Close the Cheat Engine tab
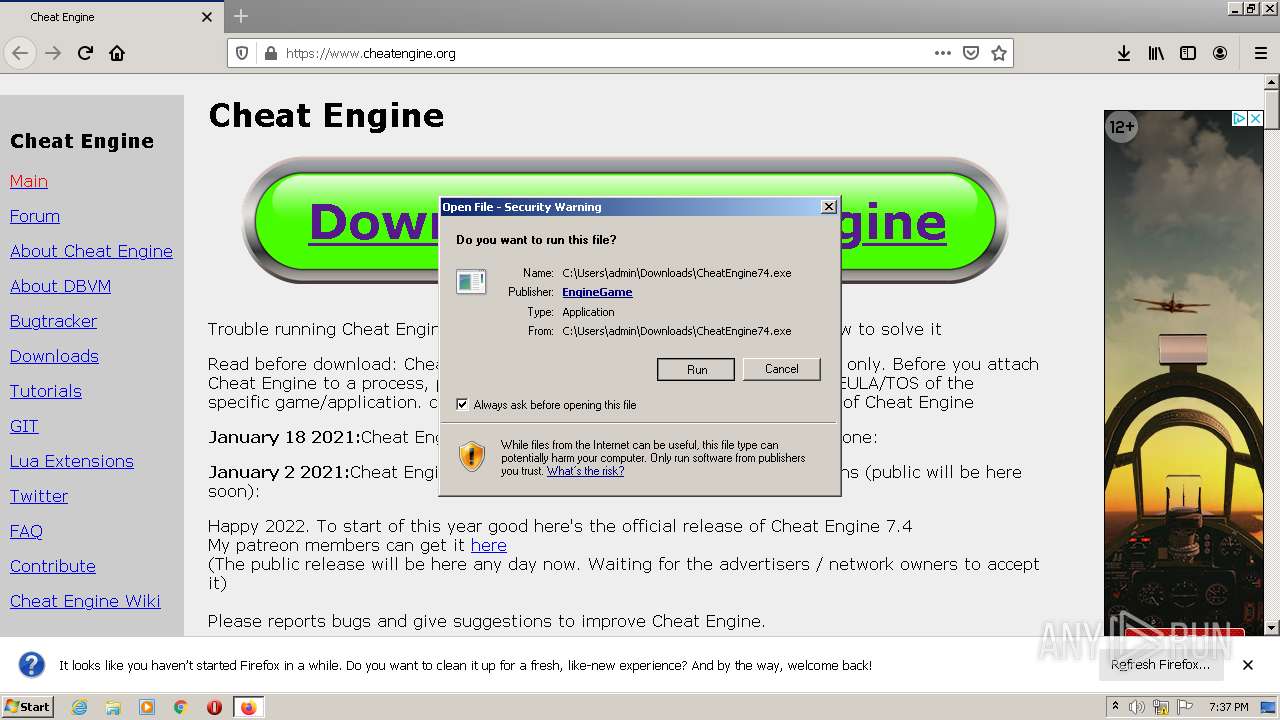This screenshot has width=1280, height=720. [x=207, y=17]
